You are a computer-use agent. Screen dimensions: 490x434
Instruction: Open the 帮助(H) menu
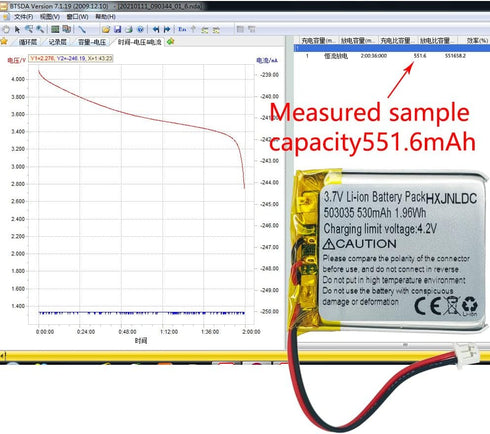[x=105, y=17]
